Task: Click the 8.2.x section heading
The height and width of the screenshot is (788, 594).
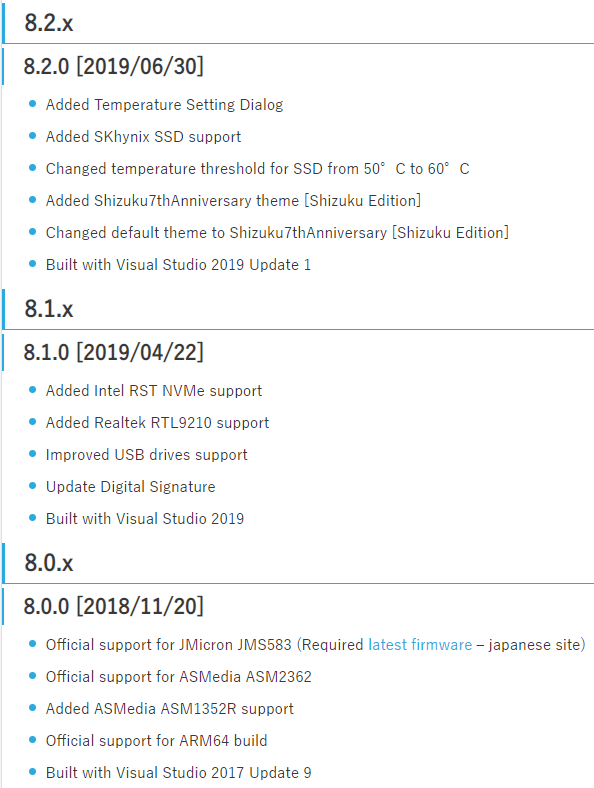Action: pyautogui.click(x=49, y=23)
